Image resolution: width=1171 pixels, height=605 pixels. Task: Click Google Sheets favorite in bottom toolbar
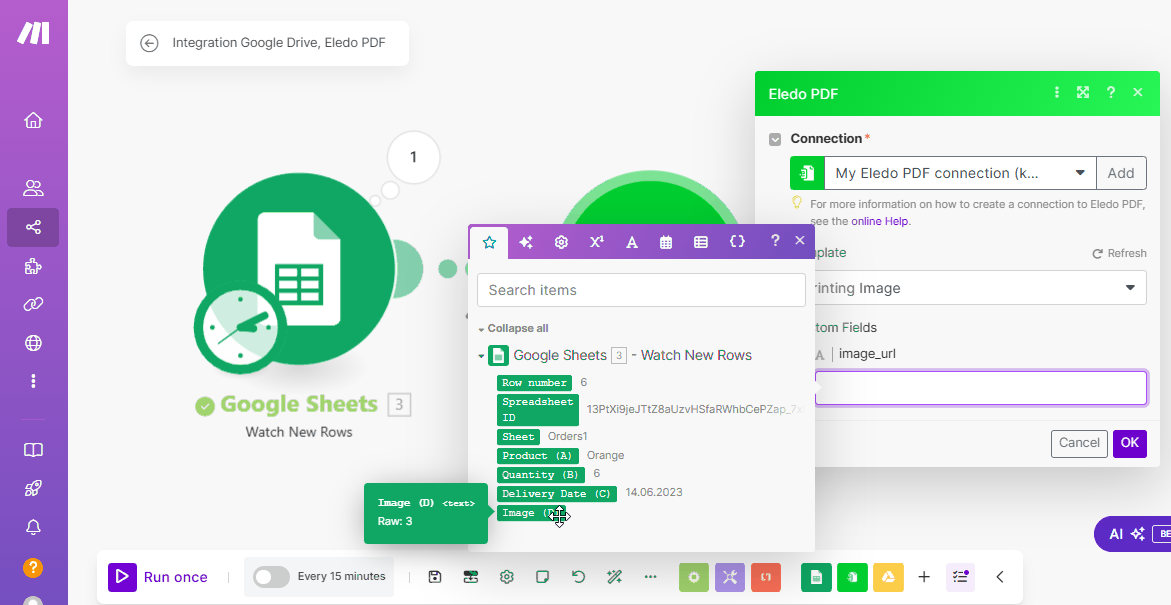pos(816,577)
